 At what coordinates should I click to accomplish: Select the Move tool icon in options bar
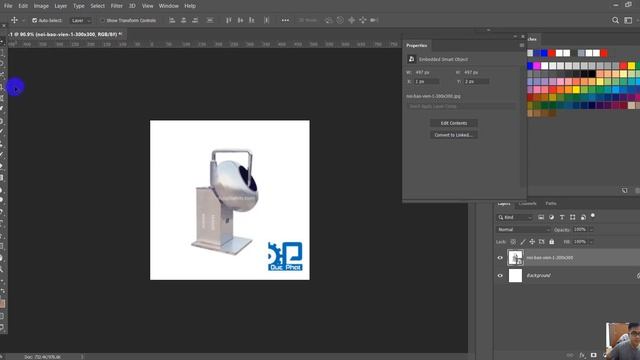14,20
